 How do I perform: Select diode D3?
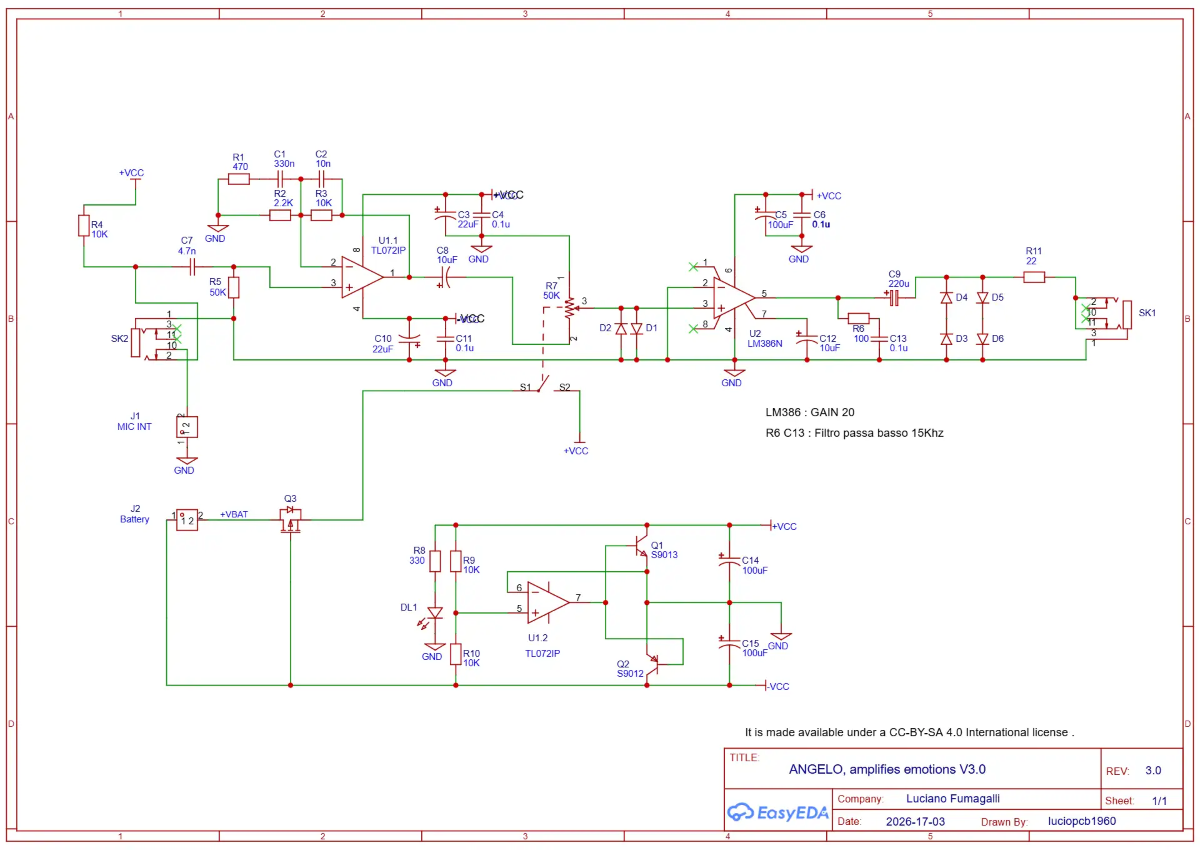946,339
